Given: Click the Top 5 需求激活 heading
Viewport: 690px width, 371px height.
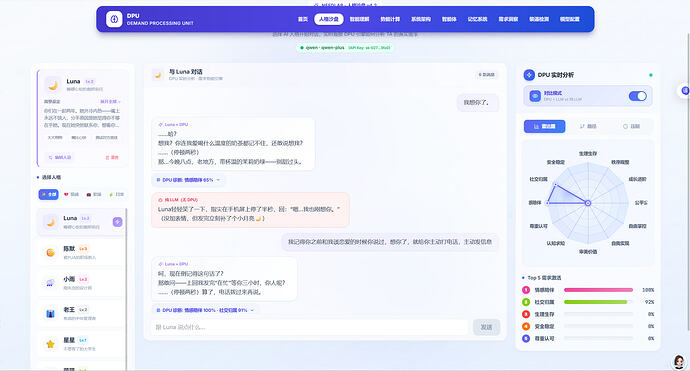Looking at the screenshot, I should tap(544, 278).
